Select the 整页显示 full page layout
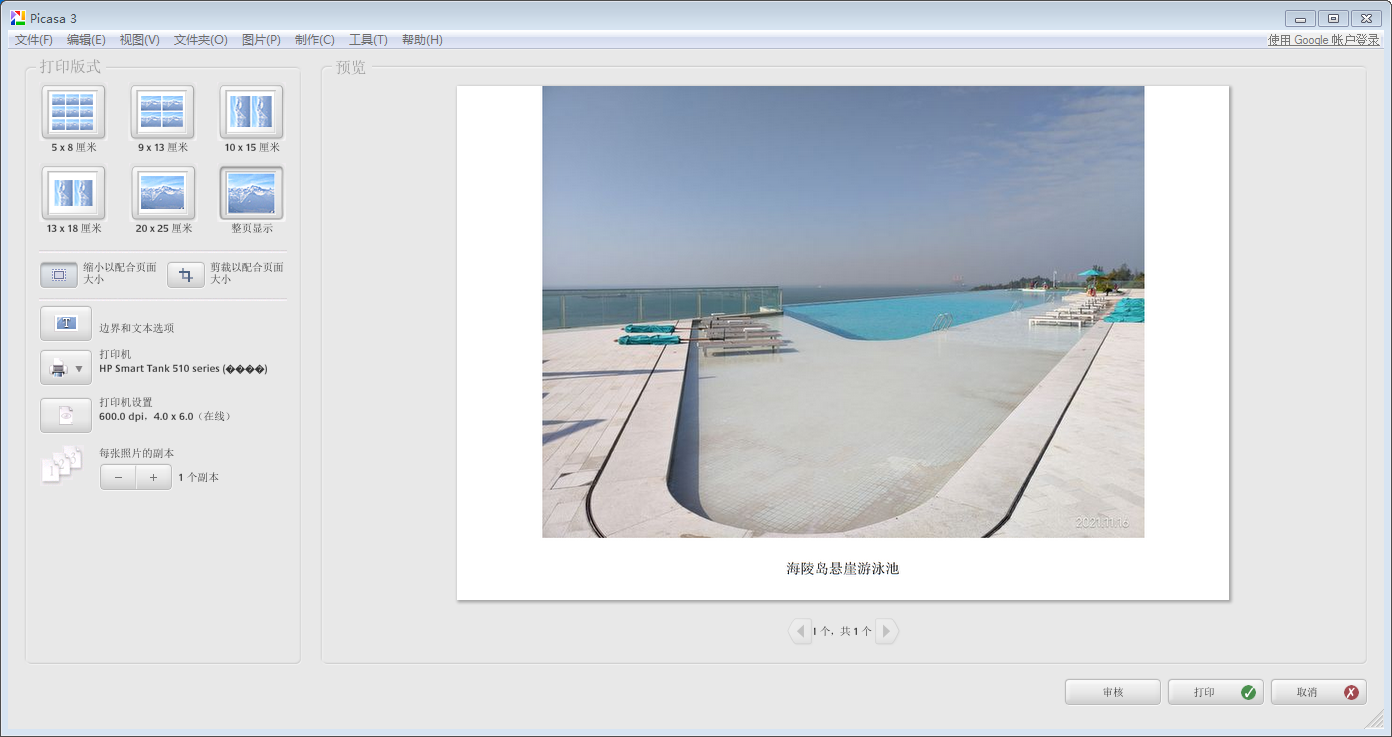 251,192
